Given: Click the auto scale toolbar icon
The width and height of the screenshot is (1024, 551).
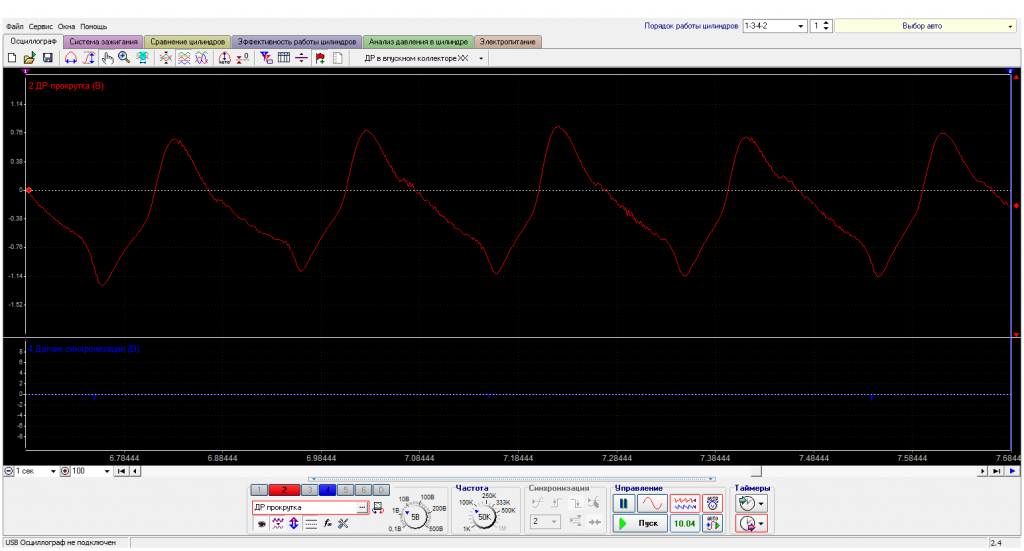Looking at the screenshot, I should [x=225, y=58].
